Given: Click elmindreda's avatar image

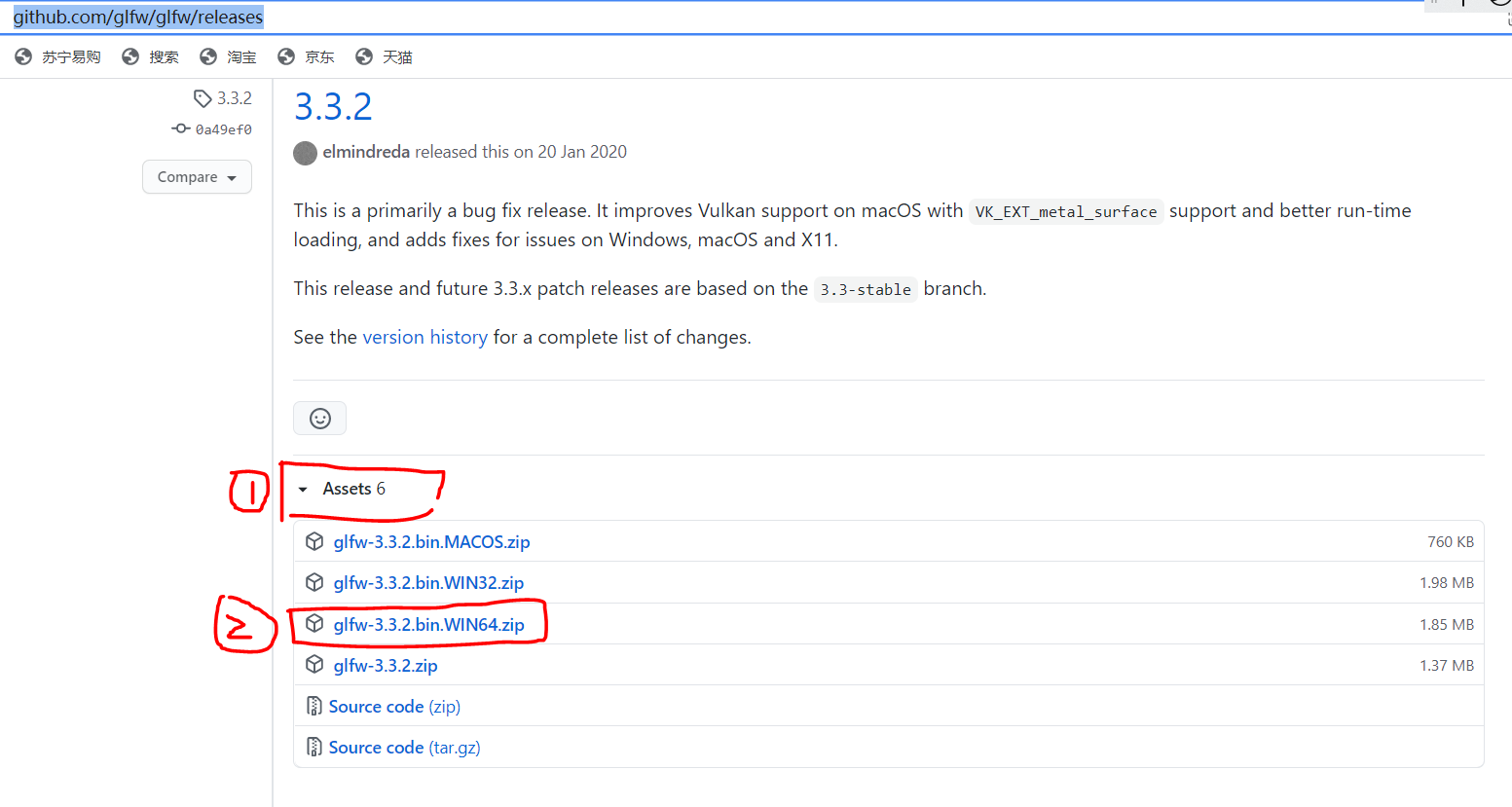Looking at the screenshot, I should point(305,153).
